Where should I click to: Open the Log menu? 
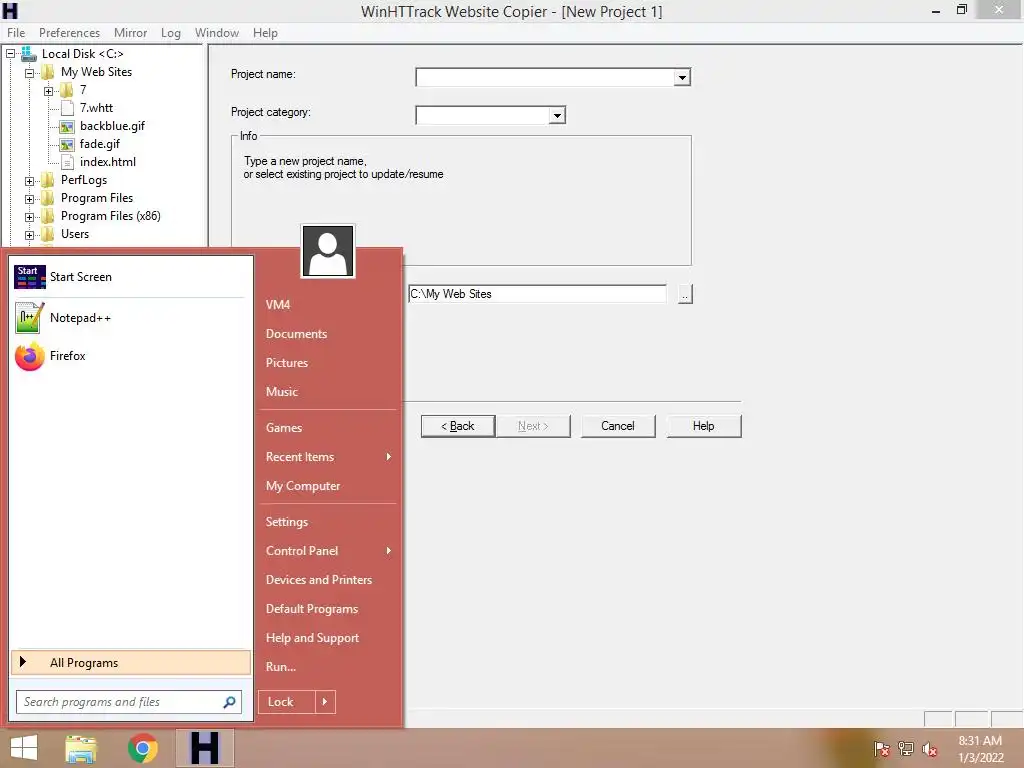pos(170,33)
